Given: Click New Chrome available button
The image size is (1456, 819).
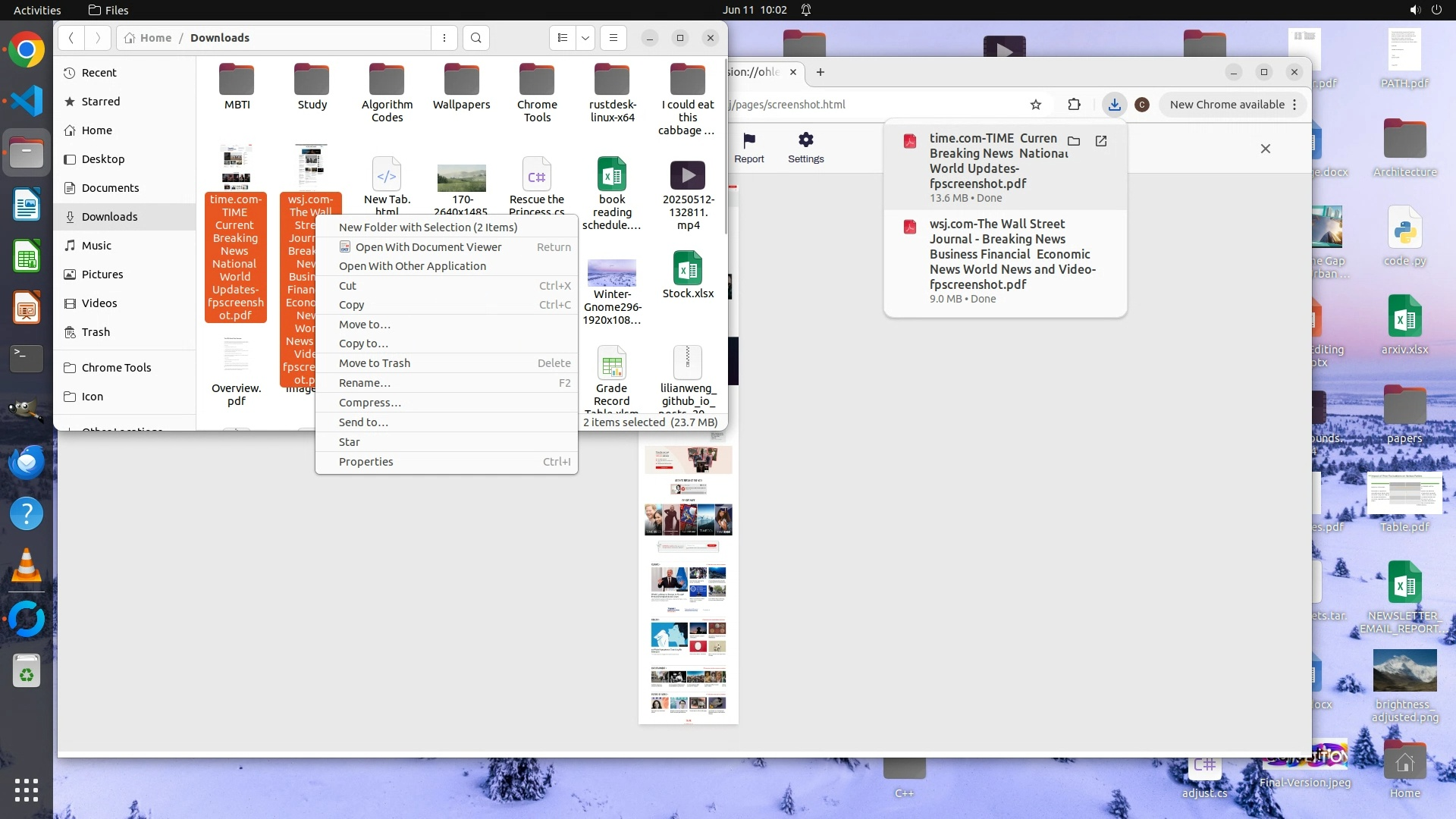Looking at the screenshot, I should (1226, 105).
